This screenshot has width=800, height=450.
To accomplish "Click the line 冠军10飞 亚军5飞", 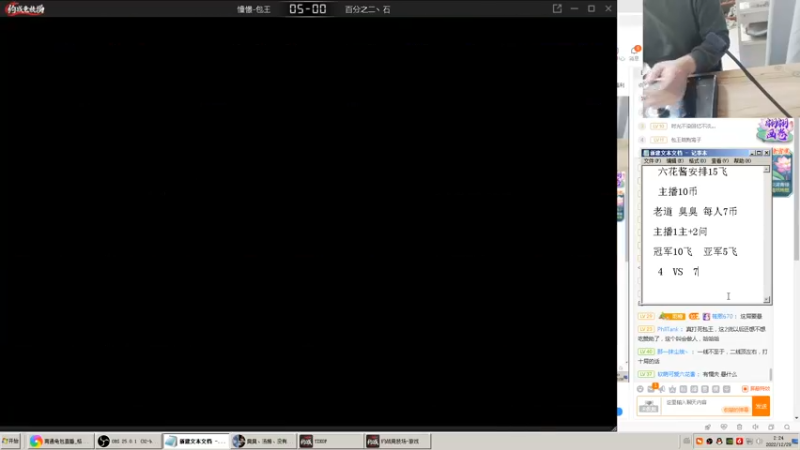I will click(x=695, y=252).
